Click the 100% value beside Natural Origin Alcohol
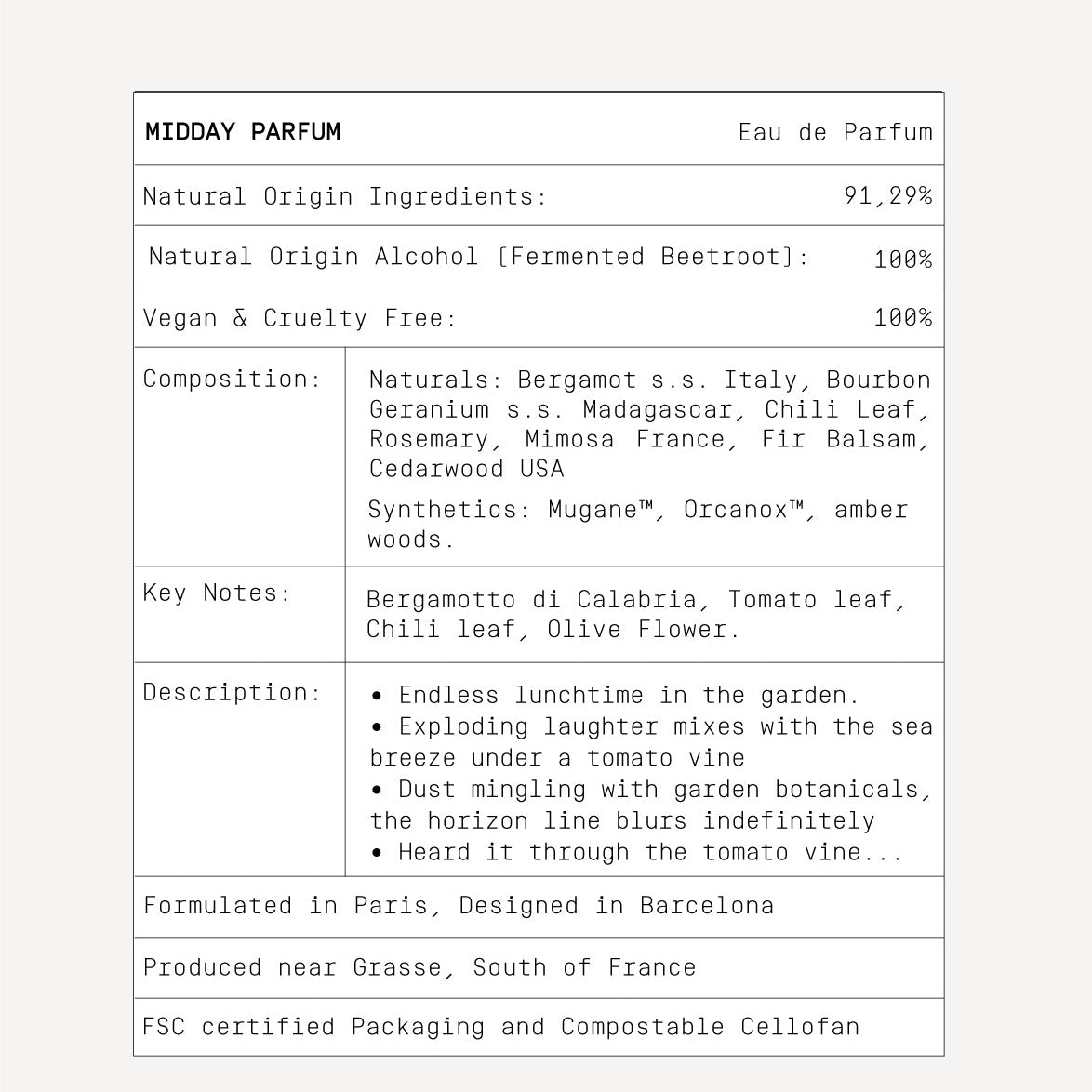 tap(902, 260)
